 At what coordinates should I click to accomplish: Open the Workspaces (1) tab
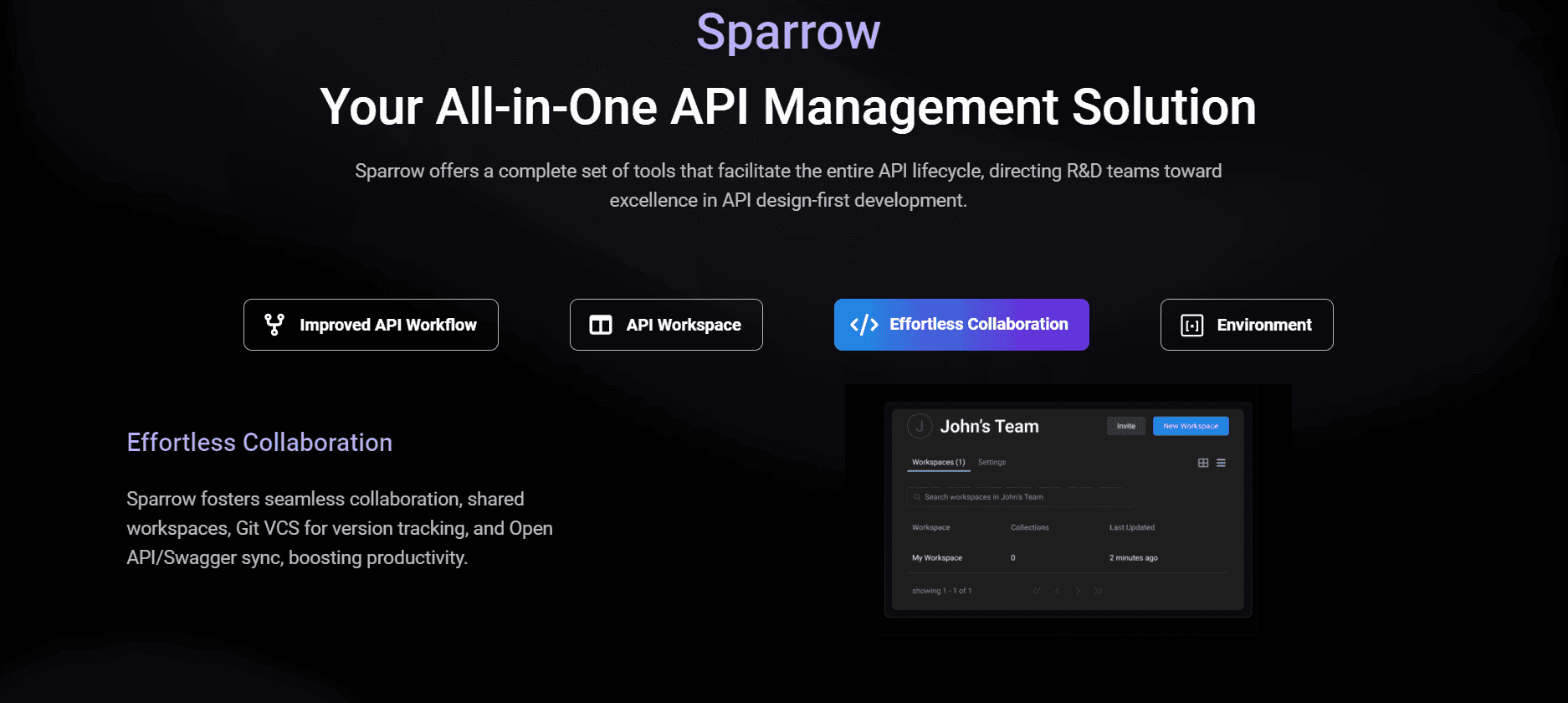pyautogui.click(x=938, y=462)
